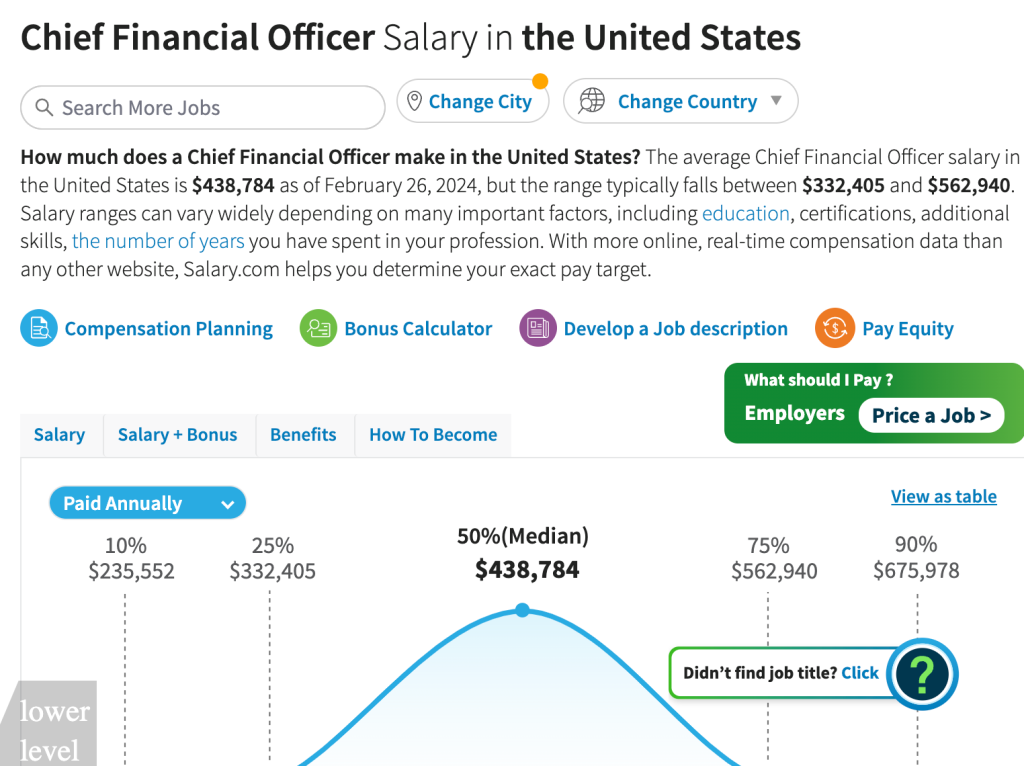This screenshot has height=766, width=1024.
Task: Click the blue Compensation Planning icon
Action: tap(39, 329)
